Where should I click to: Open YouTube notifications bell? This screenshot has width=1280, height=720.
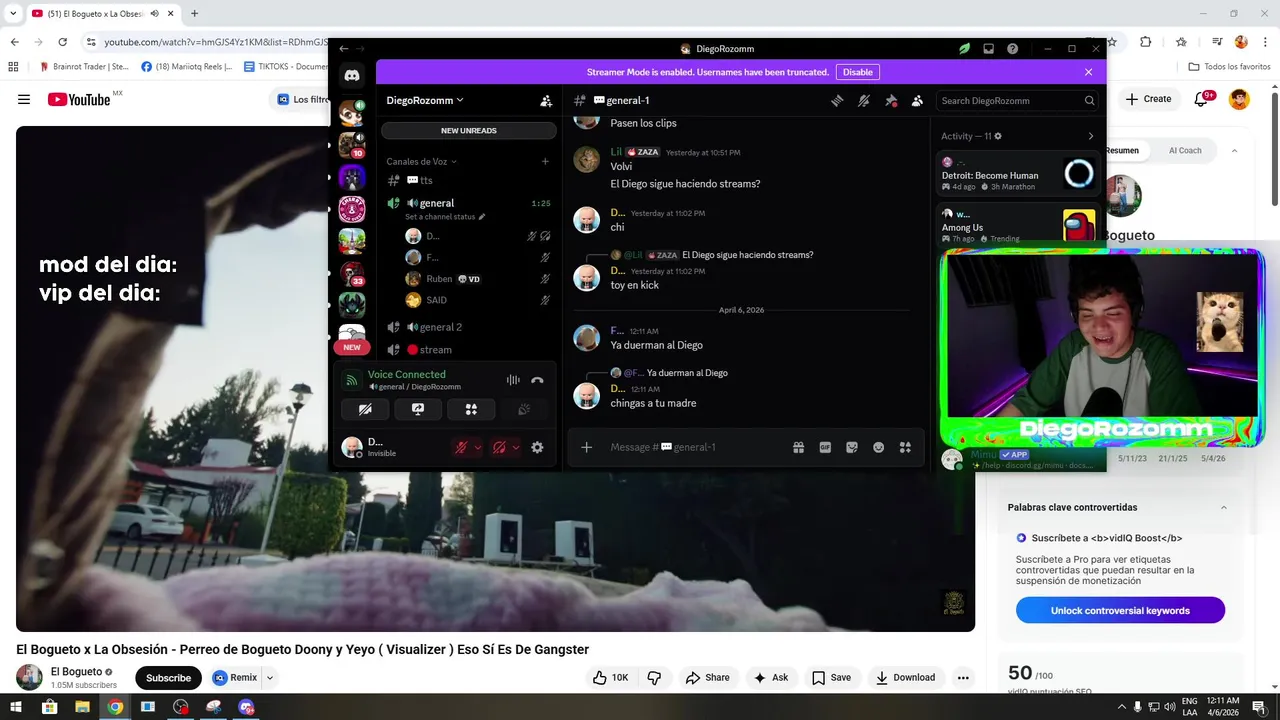click(x=1202, y=99)
